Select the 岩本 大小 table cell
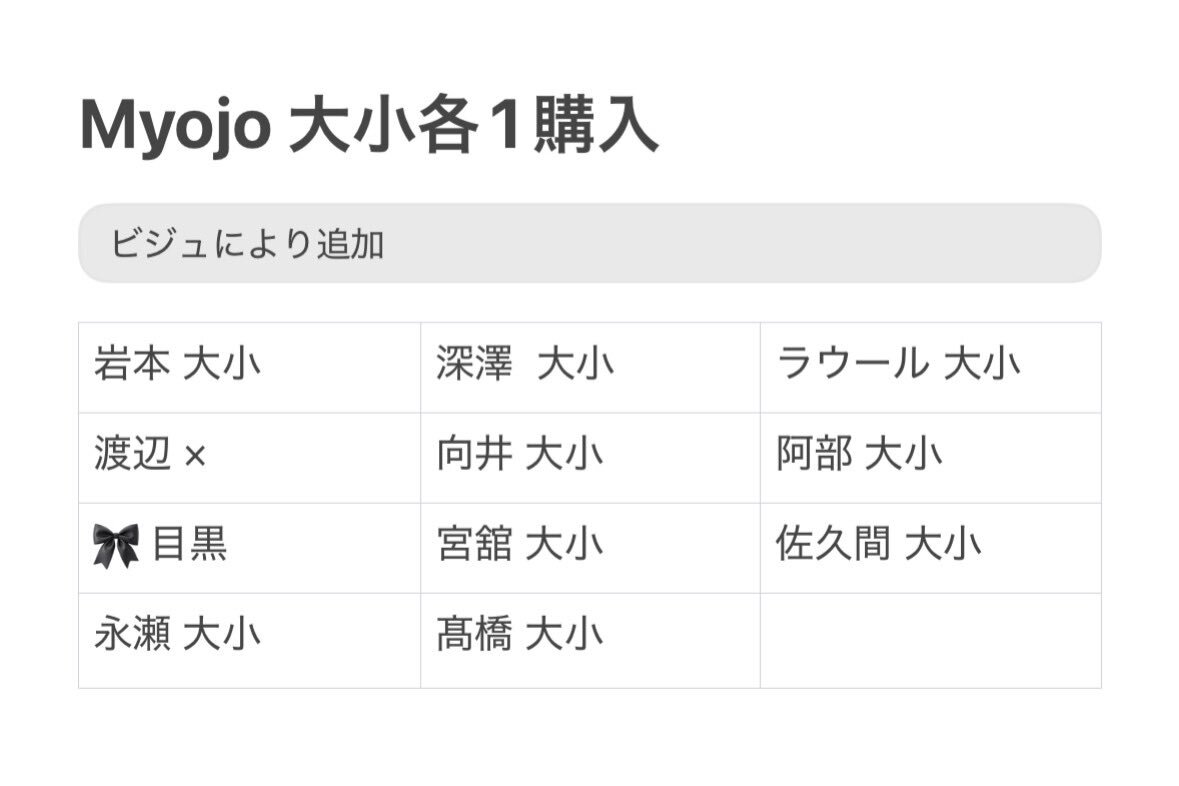 tap(250, 368)
